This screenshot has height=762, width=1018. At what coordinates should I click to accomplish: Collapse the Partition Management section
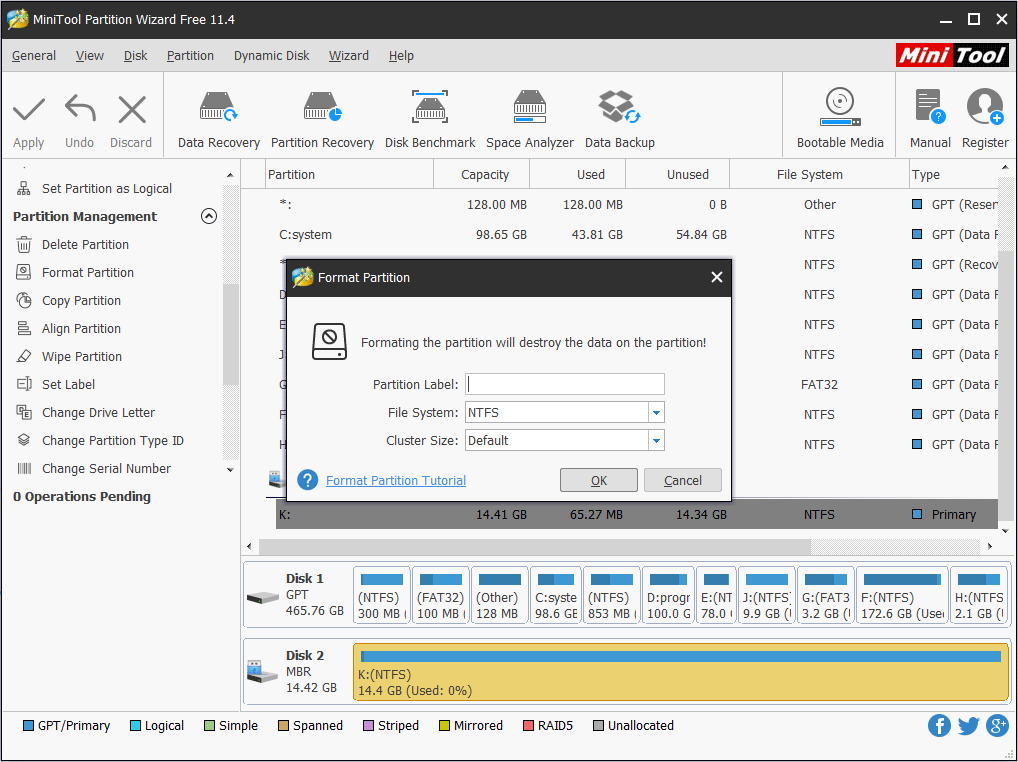[209, 216]
